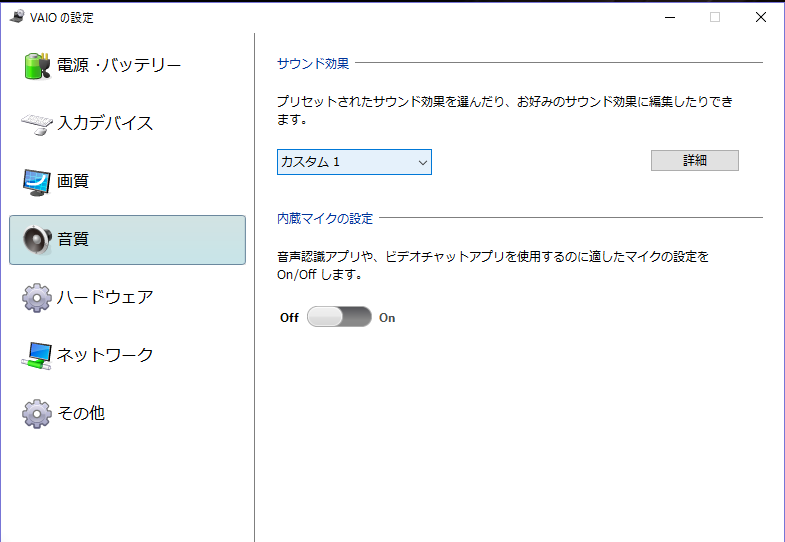Click the On label of the mic switch

click(387, 318)
